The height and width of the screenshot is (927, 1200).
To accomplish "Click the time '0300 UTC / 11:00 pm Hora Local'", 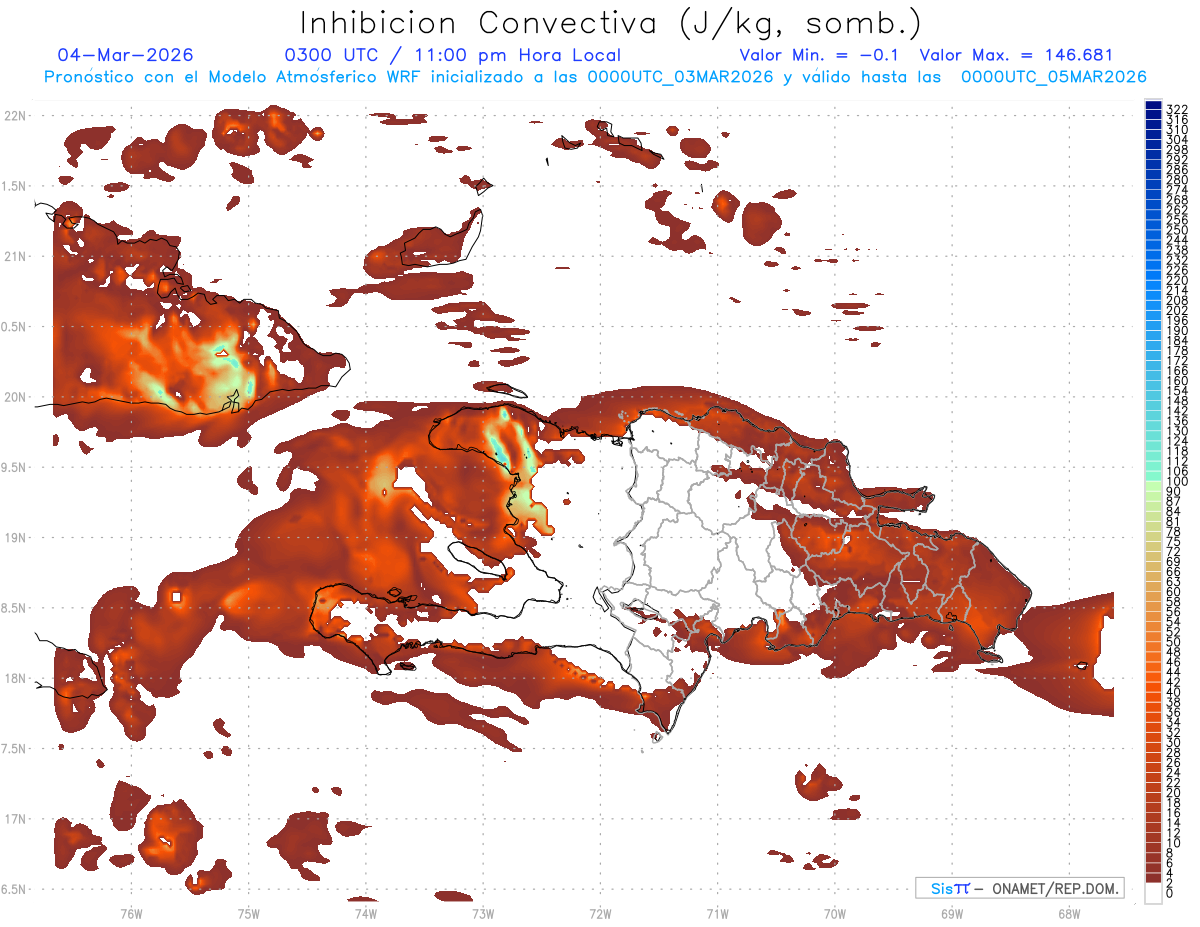I will (453, 55).
